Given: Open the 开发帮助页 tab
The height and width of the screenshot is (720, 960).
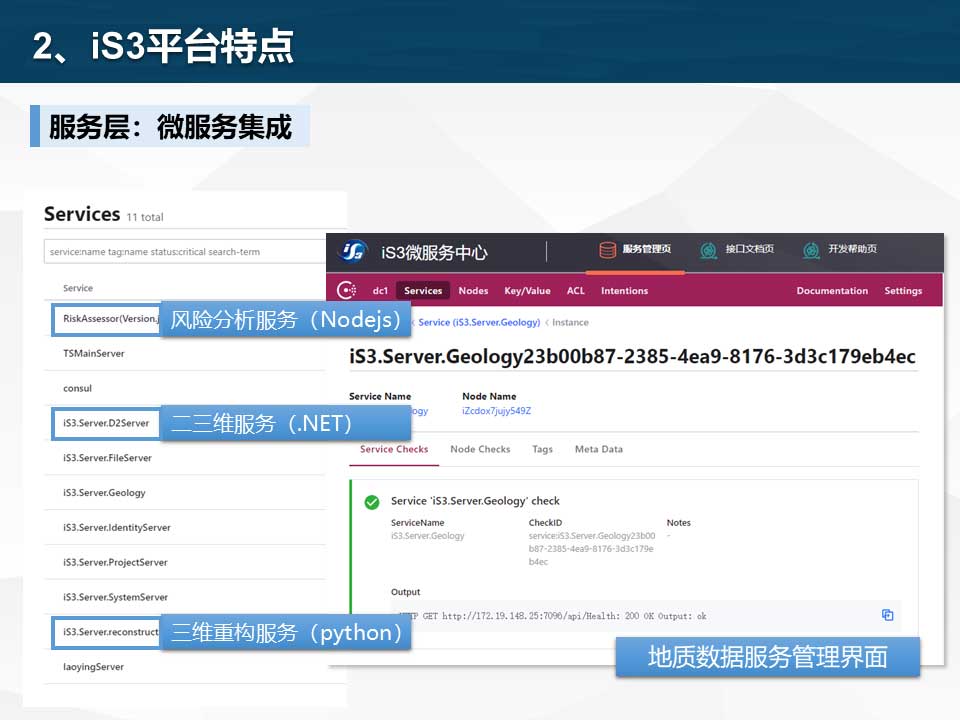Looking at the screenshot, I should [x=839, y=250].
